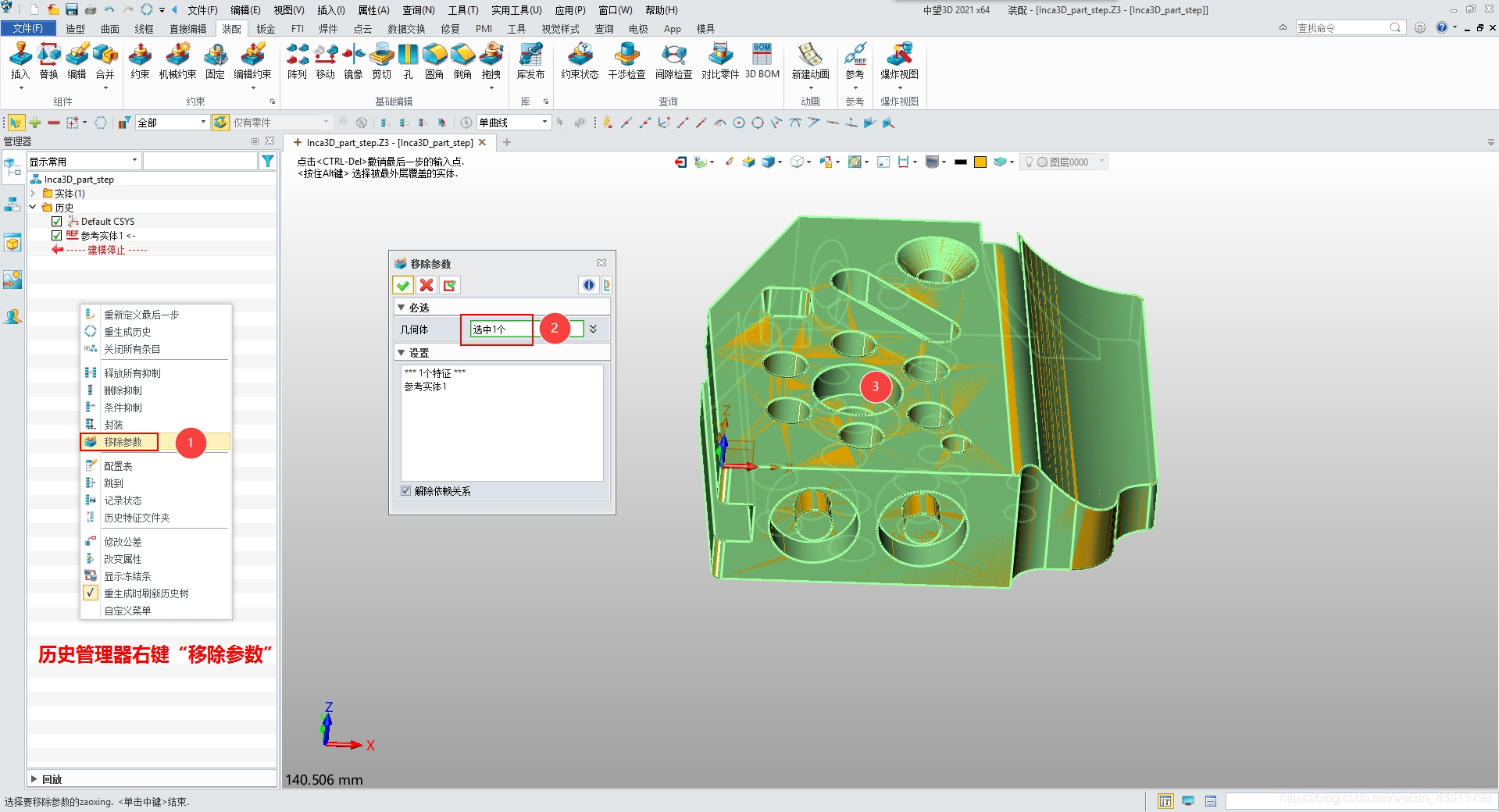
Task: Expand the 实体(1) tree node
Action: 33,193
